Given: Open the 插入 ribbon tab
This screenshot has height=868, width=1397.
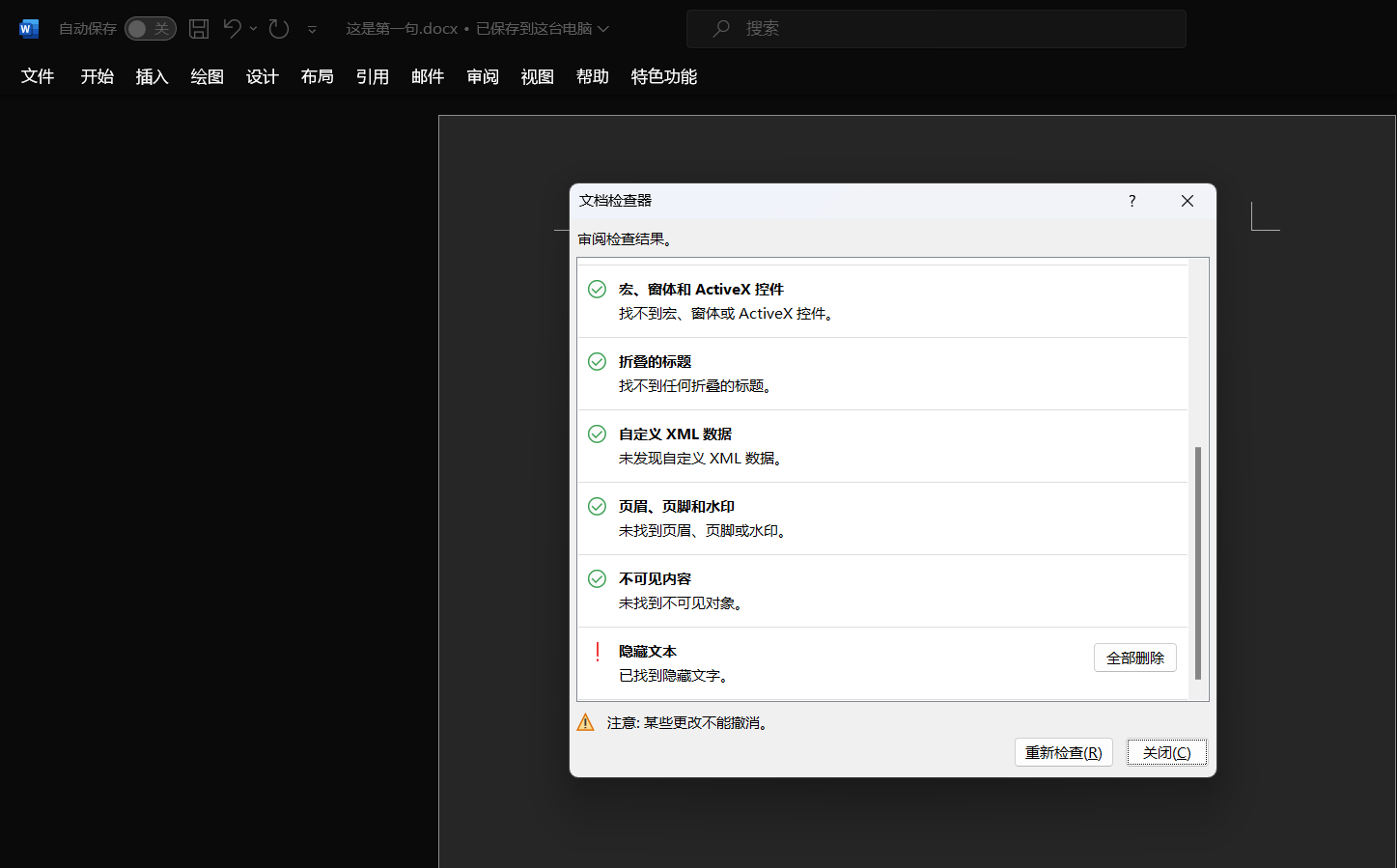Looking at the screenshot, I should [x=152, y=76].
